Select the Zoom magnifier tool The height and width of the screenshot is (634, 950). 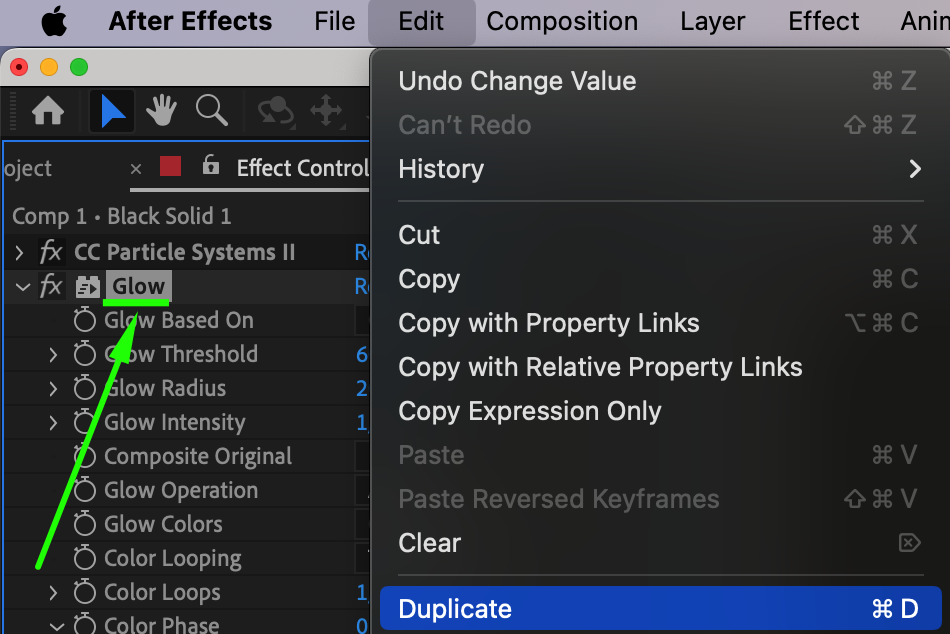tap(211, 111)
